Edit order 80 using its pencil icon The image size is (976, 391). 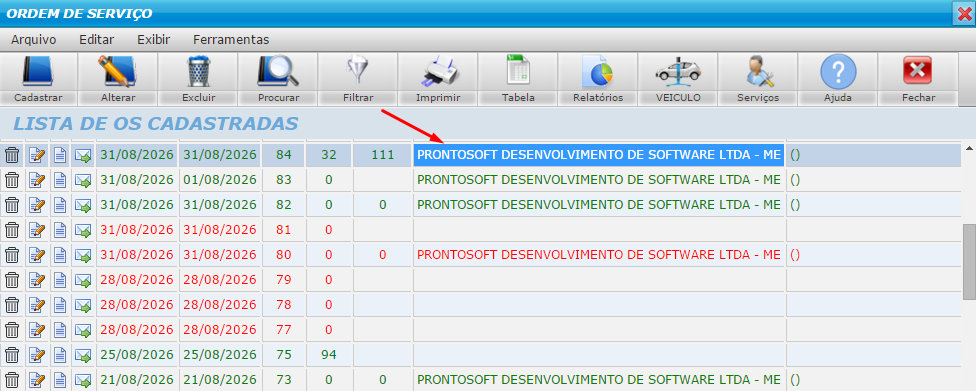tap(37, 255)
